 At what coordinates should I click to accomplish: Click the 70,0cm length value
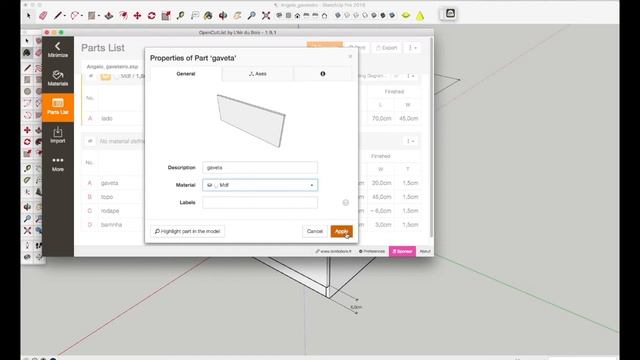382,118
